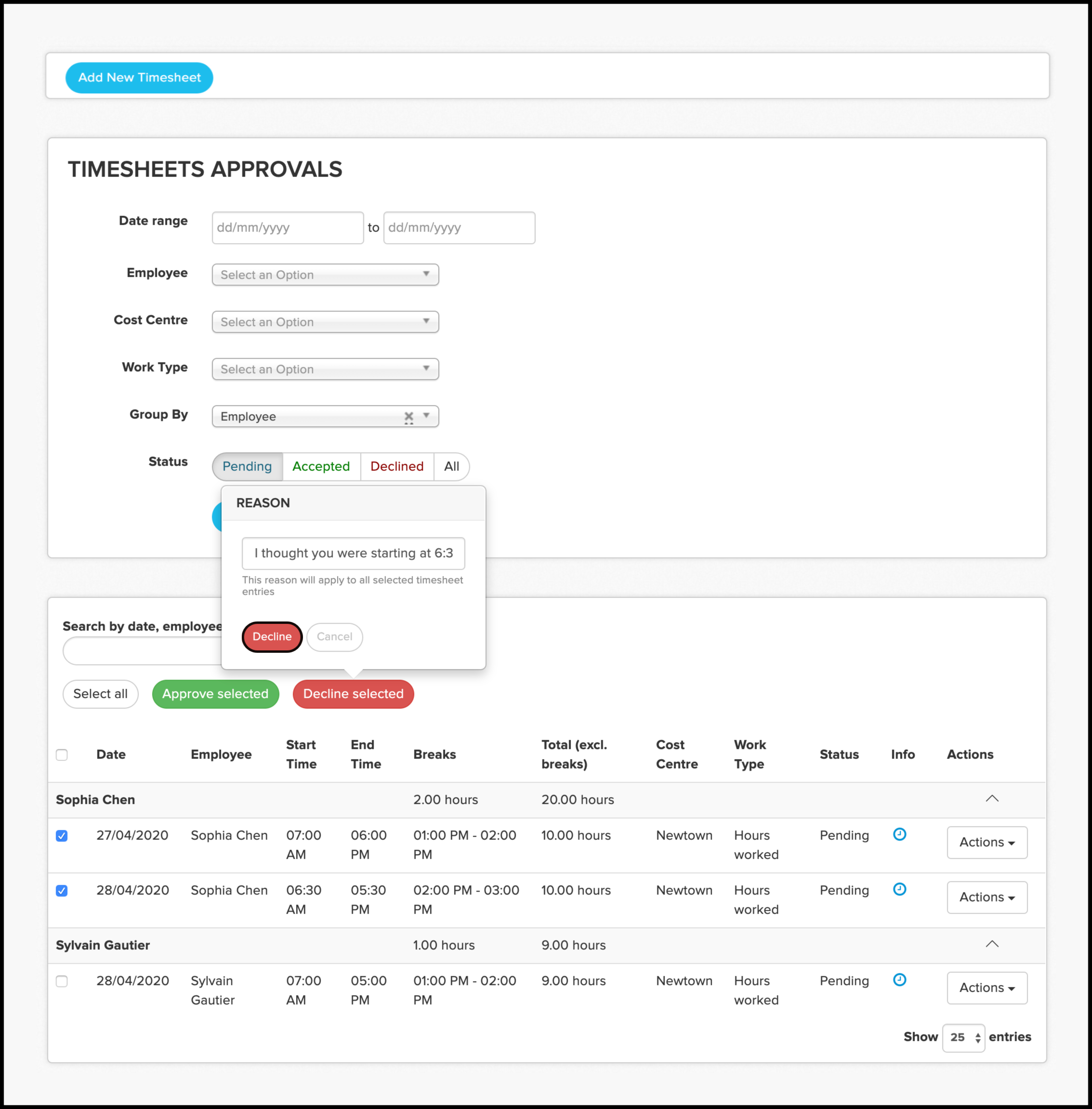Image resolution: width=1092 pixels, height=1109 pixels.
Task: Click info clock icon for 28/04/2020 Sophia row
Action: pyautogui.click(x=899, y=889)
